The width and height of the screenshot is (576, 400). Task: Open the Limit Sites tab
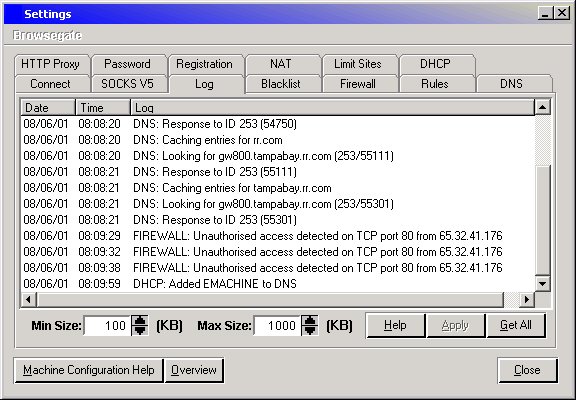[360, 64]
